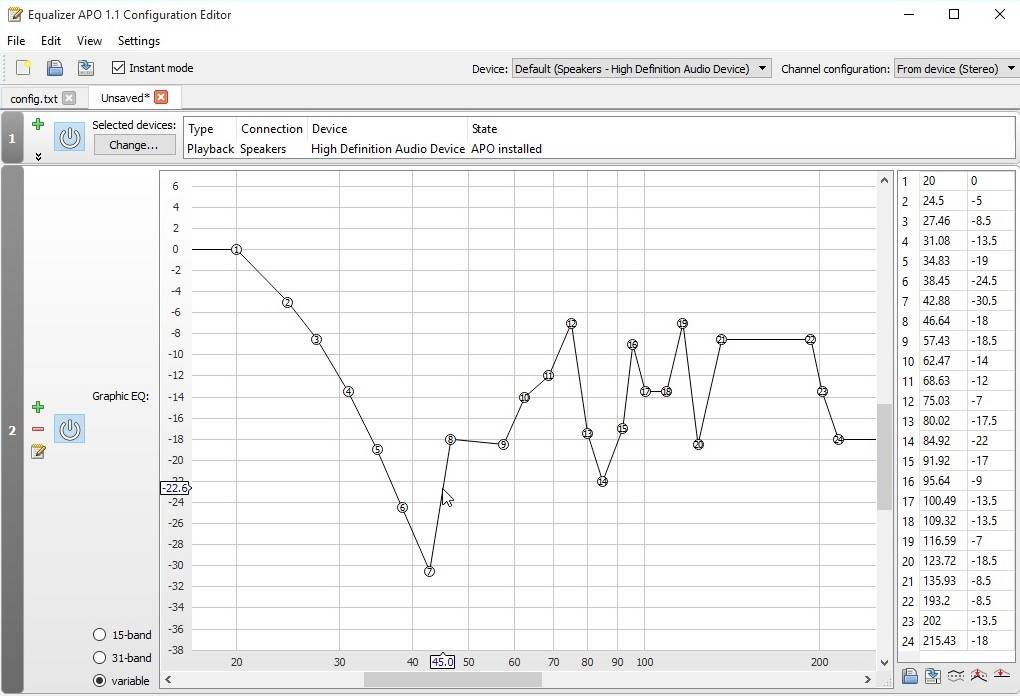Select frequency cell 24.5 in row 2
This screenshot has width=1020, height=696.
(x=943, y=200)
